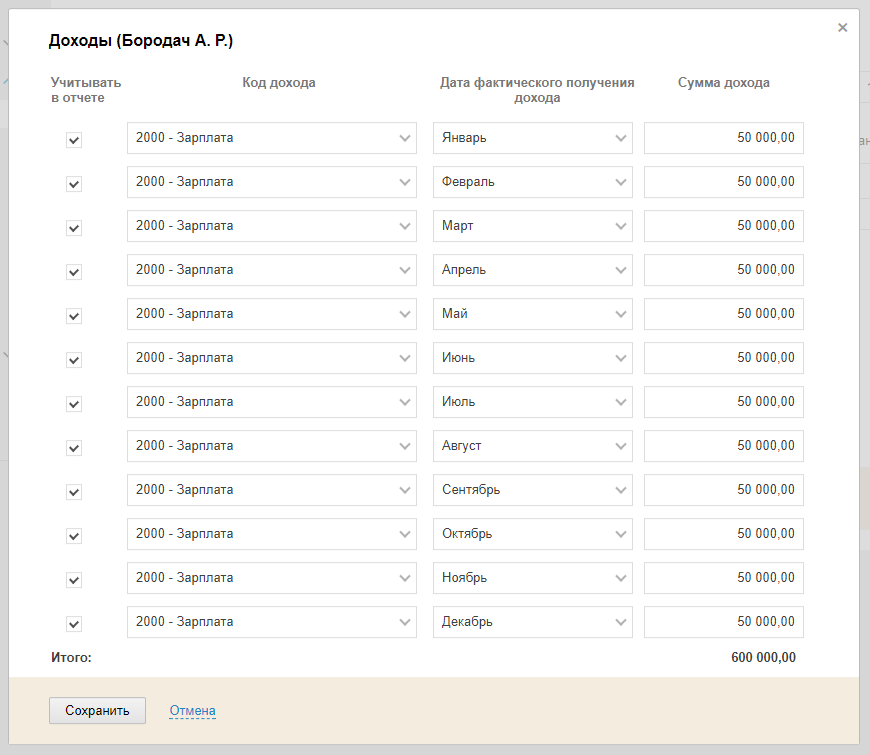Image resolution: width=870 pixels, height=755 pixels.
Task: Toggle the December row checkbox
Action: click(74, 624)
